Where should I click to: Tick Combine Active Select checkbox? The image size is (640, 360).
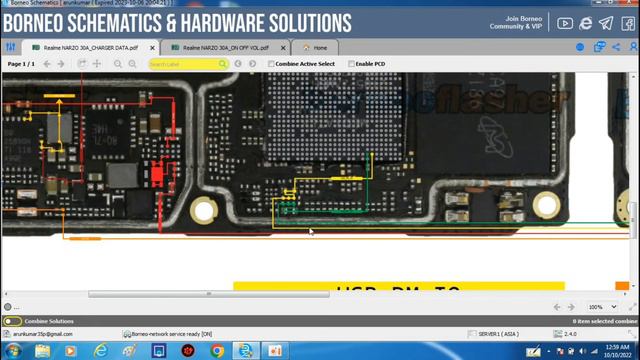pyautogui.click(x=271, y=64)
